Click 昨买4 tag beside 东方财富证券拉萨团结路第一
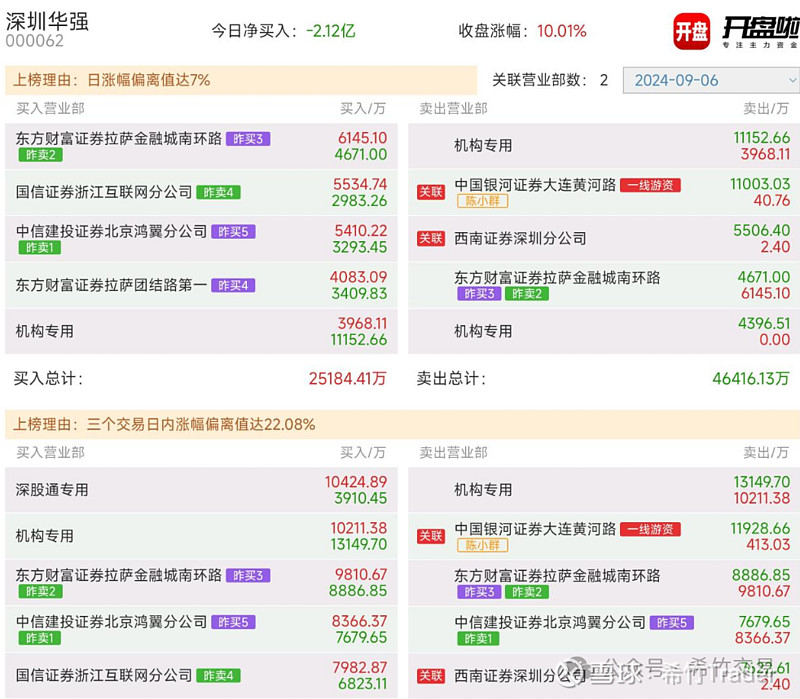Image resolution: width=800 pixels, height=699 pixels. [x=233, y=285]
